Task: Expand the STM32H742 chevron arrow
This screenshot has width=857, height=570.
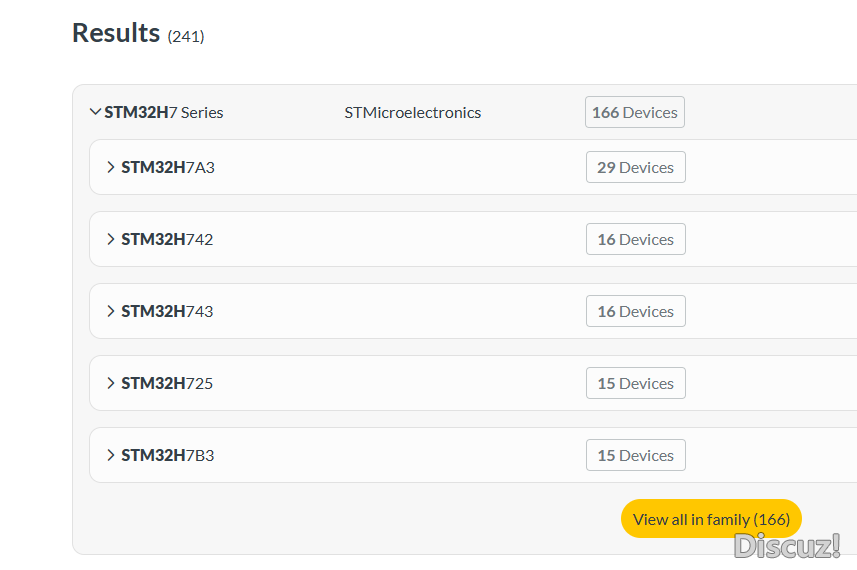Action: (x=110, y=239)
